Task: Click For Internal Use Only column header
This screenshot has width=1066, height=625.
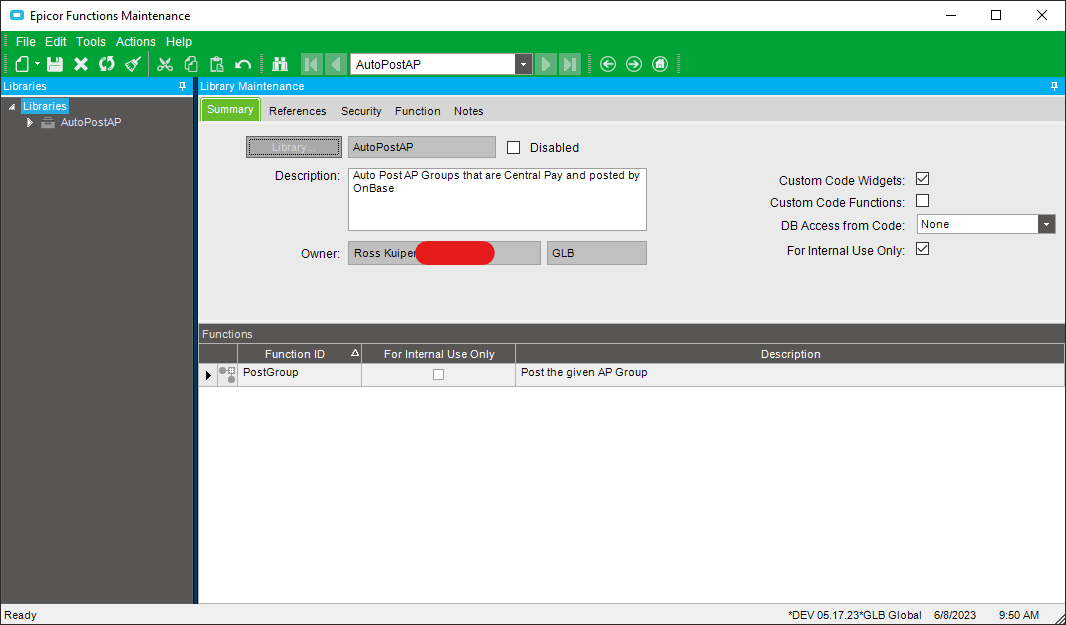Action: coord(439,354)
